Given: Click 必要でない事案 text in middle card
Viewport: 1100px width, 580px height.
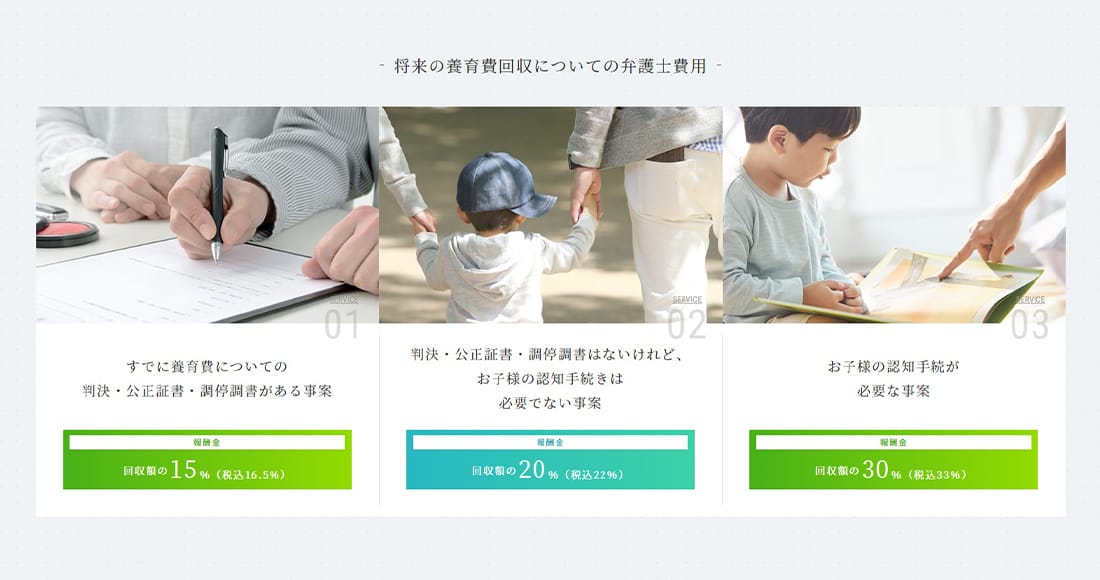Looking at the screenshot, I should [x=550, y=403].
